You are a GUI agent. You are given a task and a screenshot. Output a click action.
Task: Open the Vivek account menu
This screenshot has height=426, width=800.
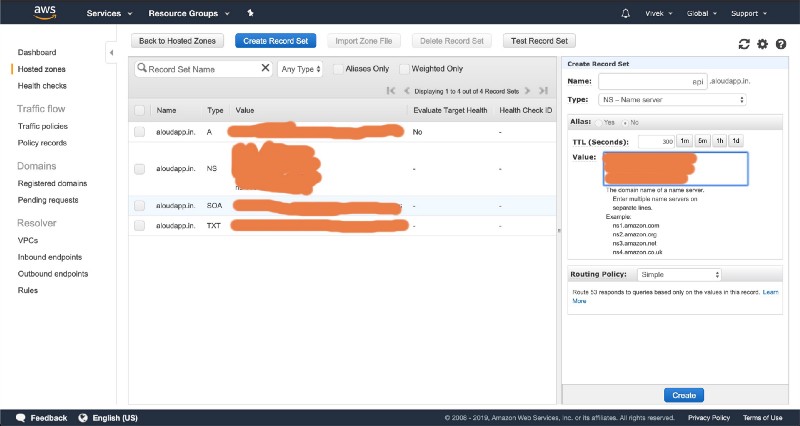pyautogui.click(x=659, y=14)
